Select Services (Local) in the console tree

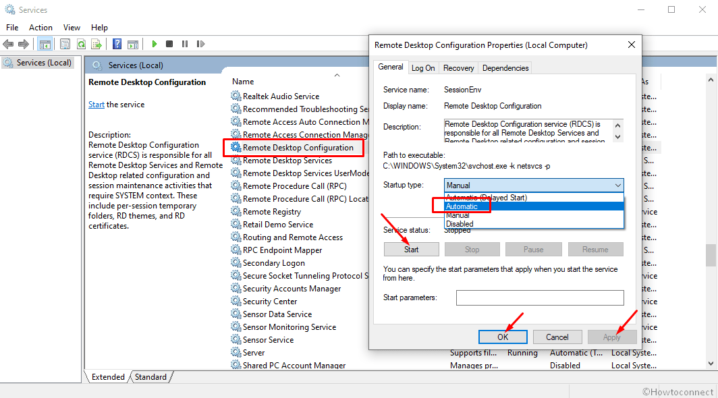pos(38,63)
